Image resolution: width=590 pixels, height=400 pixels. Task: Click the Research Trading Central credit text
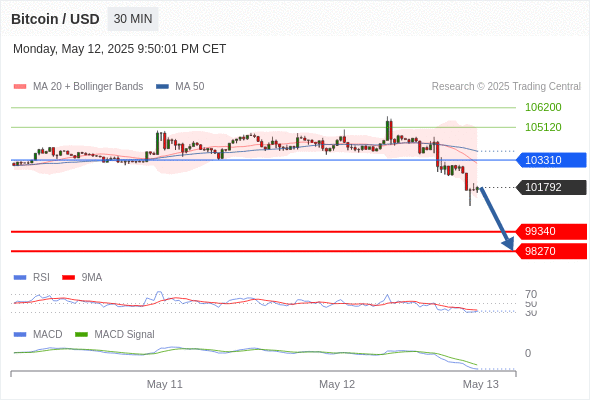pyautogui.click(x=506, y=87)
